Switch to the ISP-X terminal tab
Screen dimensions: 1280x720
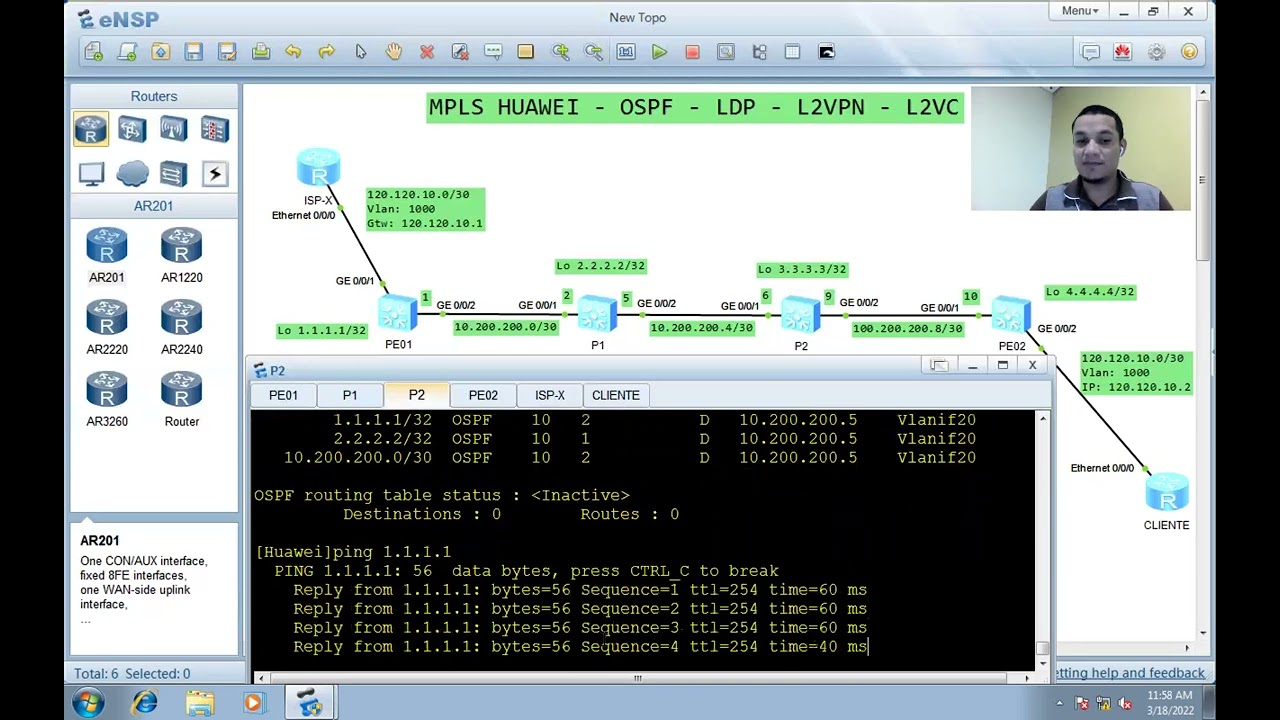[550, 395]
